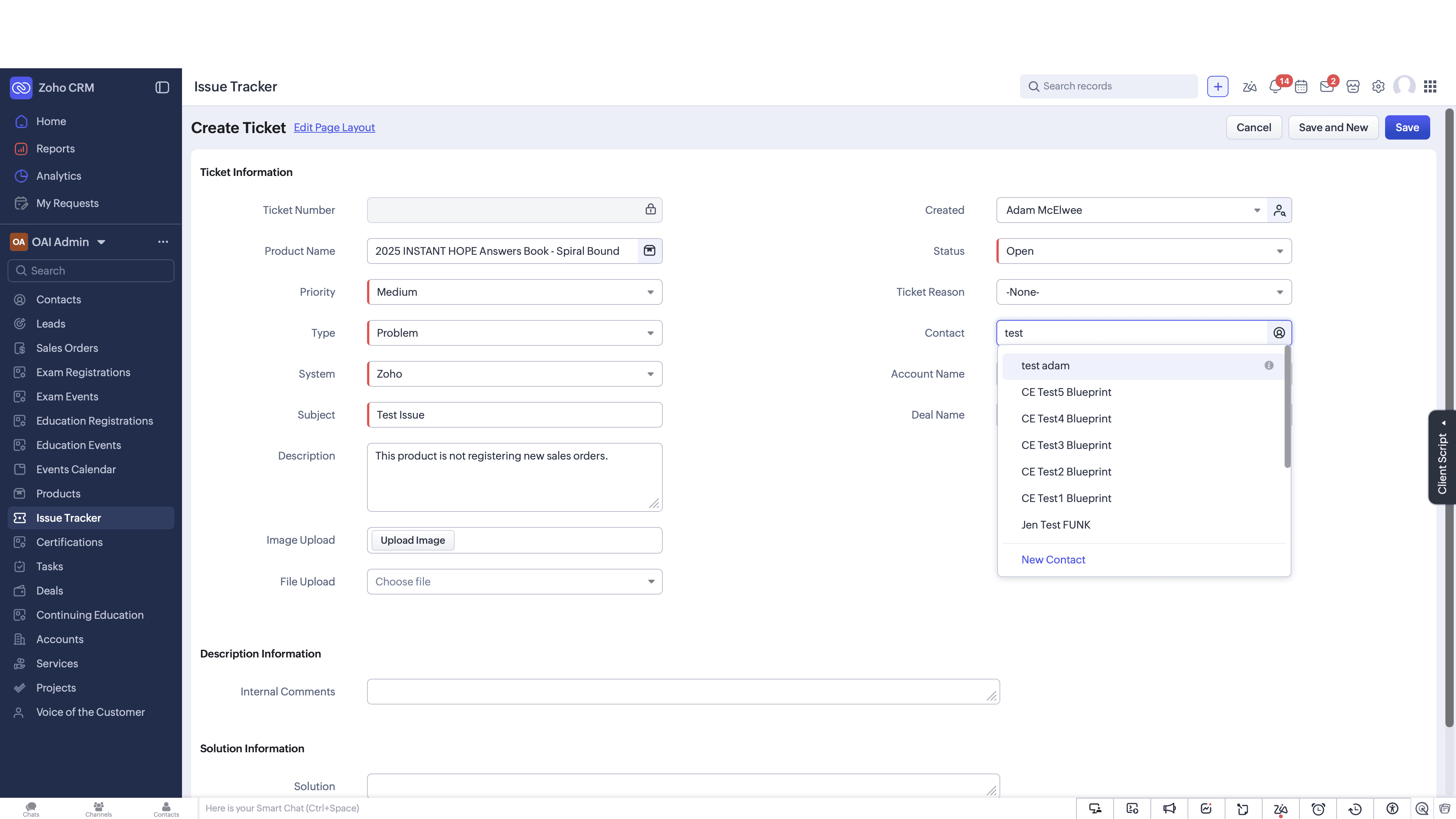This screenshot has width=1456, height=819.
Task: Click the Save and New button
Action: 1333,127
